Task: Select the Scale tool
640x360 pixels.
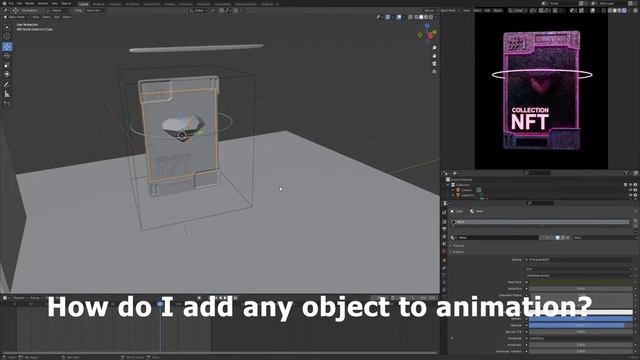Action: 7,65
